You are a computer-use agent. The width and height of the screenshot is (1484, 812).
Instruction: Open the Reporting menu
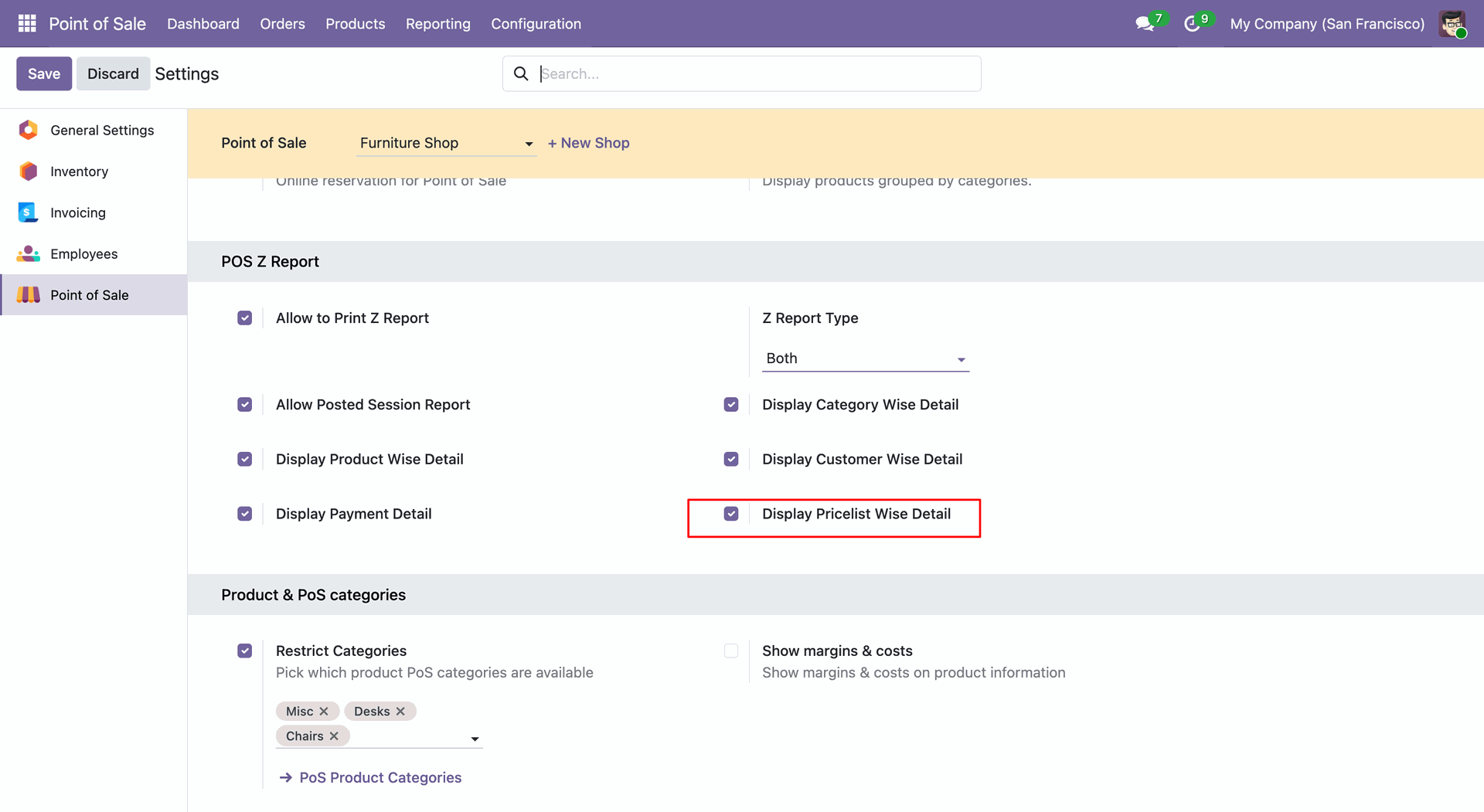pos(437,24)
